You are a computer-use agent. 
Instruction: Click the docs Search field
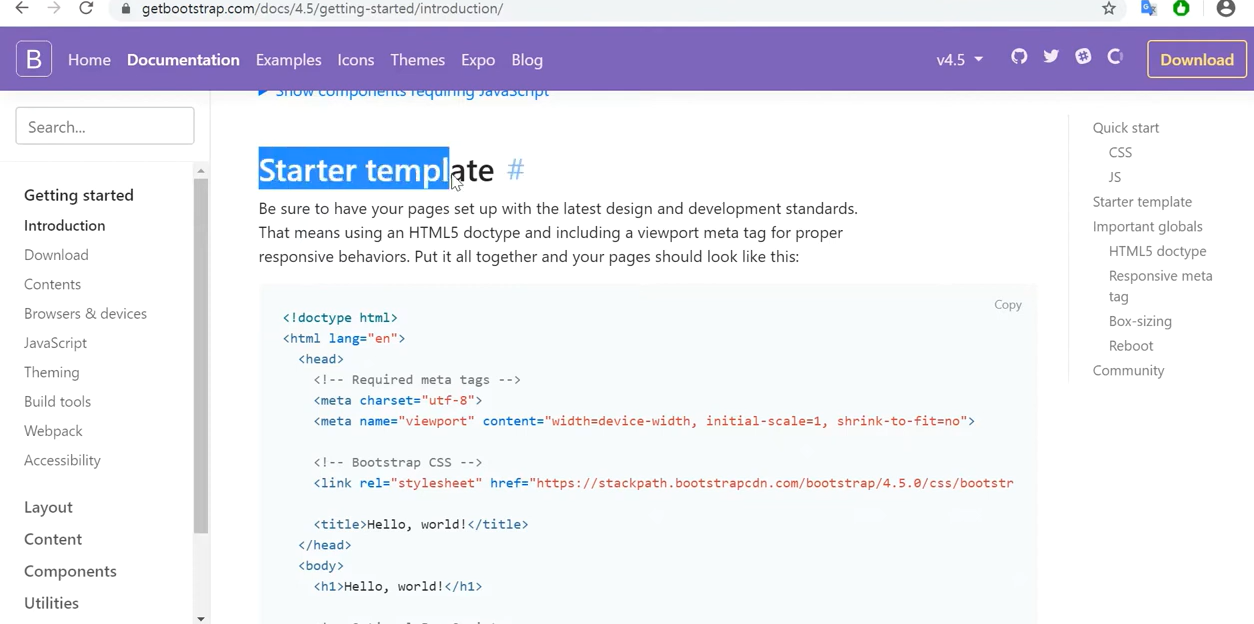105,127
